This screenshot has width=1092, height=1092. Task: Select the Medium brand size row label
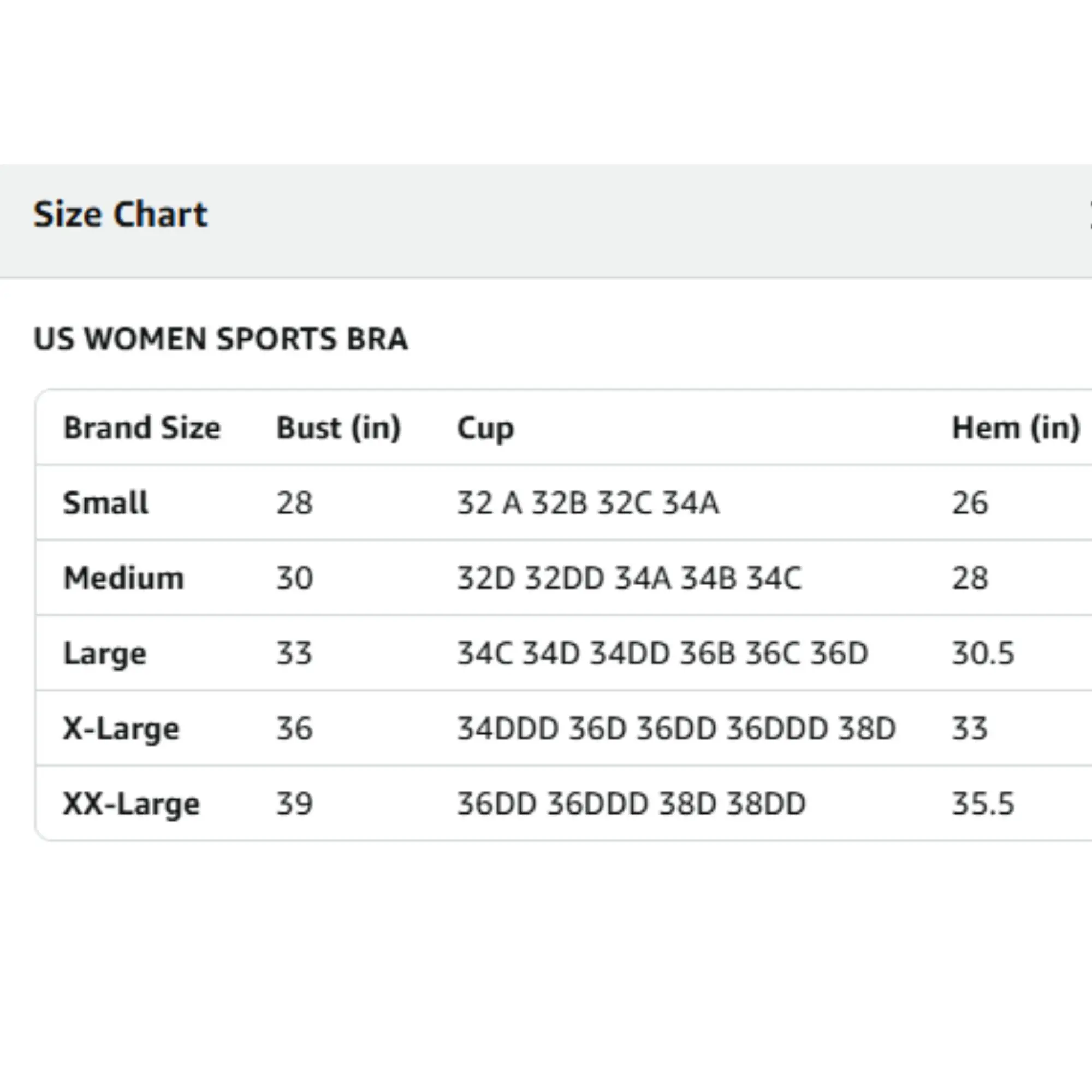click(x=124, y=578)
